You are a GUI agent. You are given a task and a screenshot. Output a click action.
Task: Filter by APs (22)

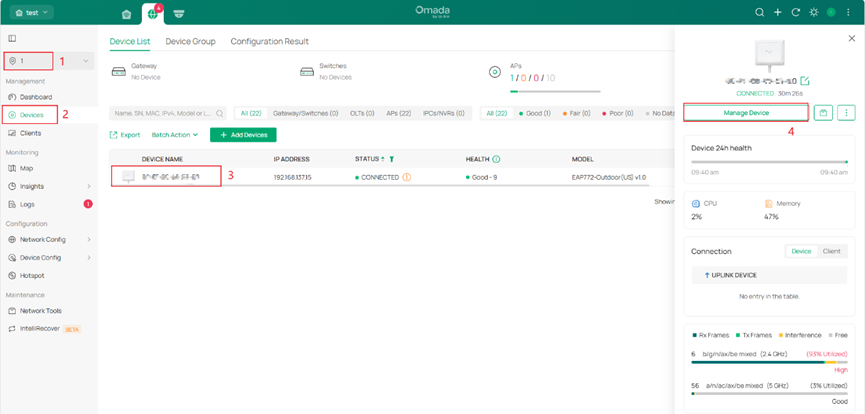[x=399, y=113]
